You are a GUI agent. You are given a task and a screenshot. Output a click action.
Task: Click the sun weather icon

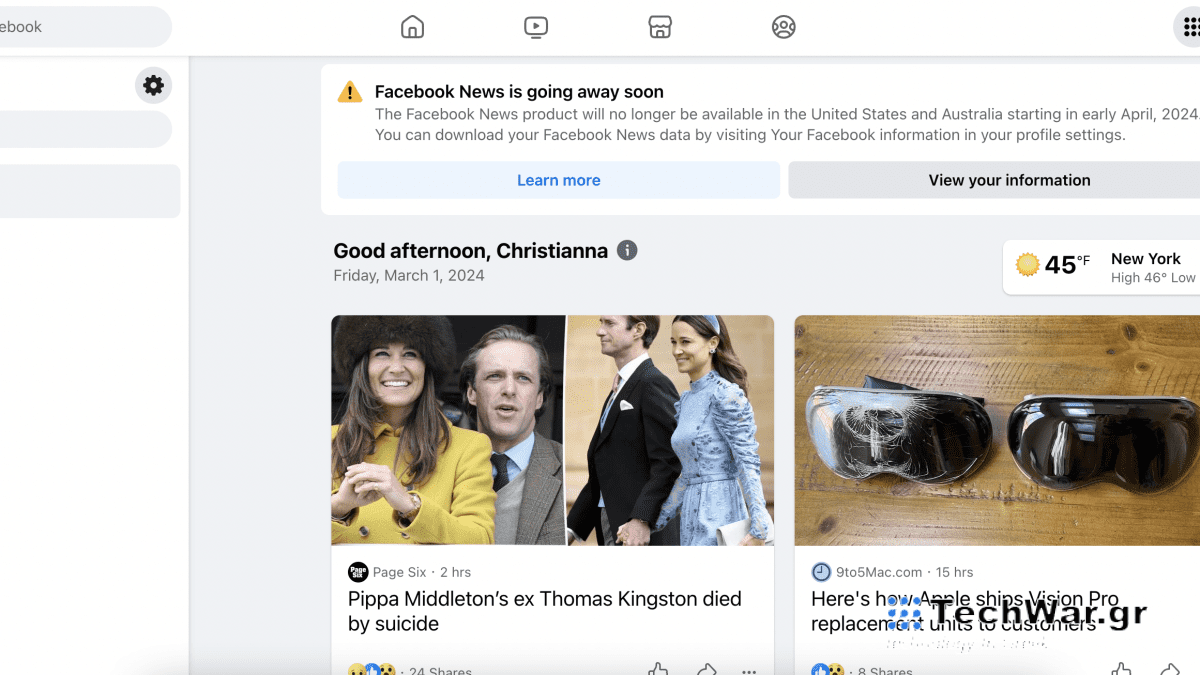click(x=1027, y=265)
